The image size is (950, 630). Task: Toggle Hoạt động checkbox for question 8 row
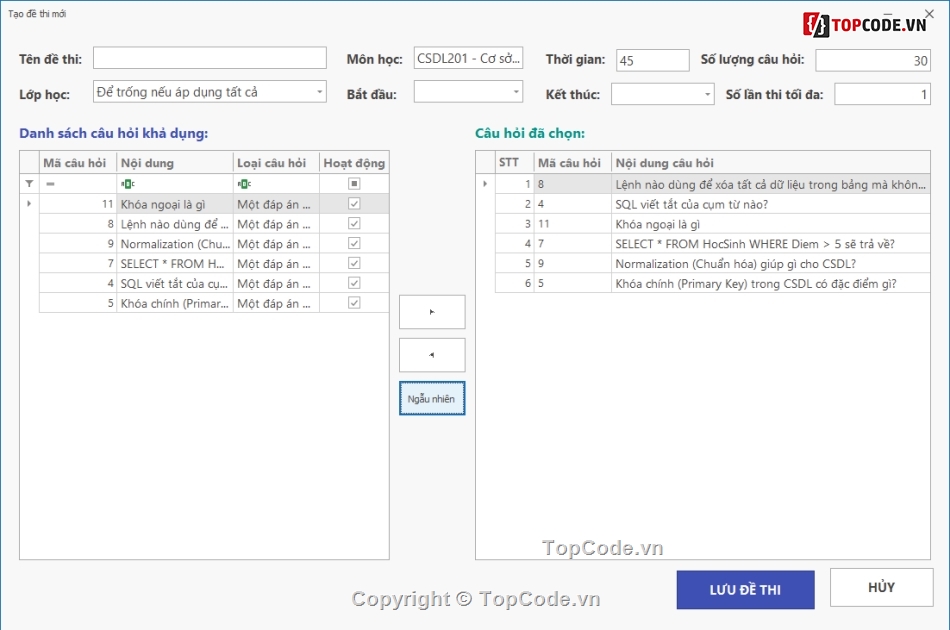[354, 224]
